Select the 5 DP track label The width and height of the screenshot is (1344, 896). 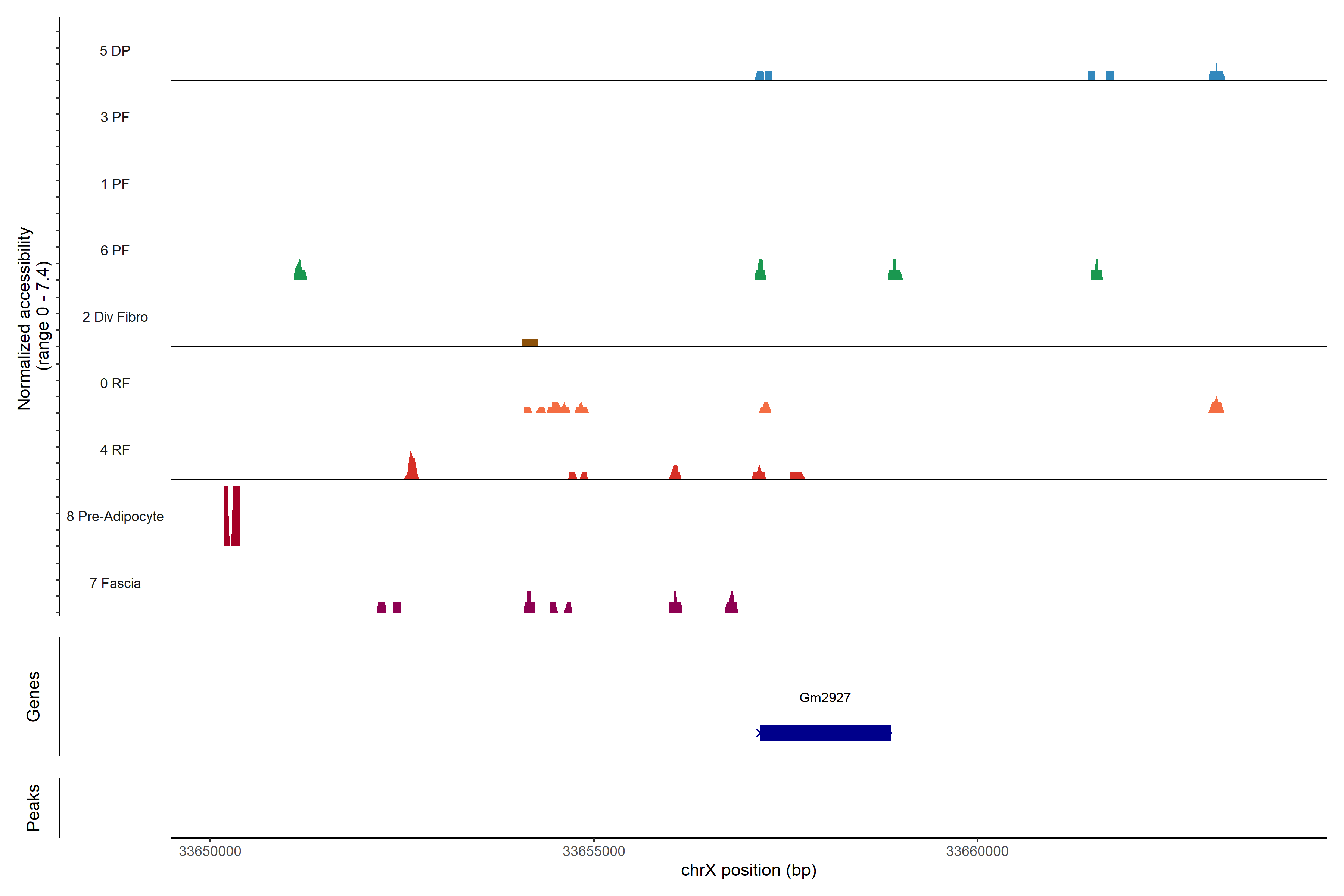[115, 51]
